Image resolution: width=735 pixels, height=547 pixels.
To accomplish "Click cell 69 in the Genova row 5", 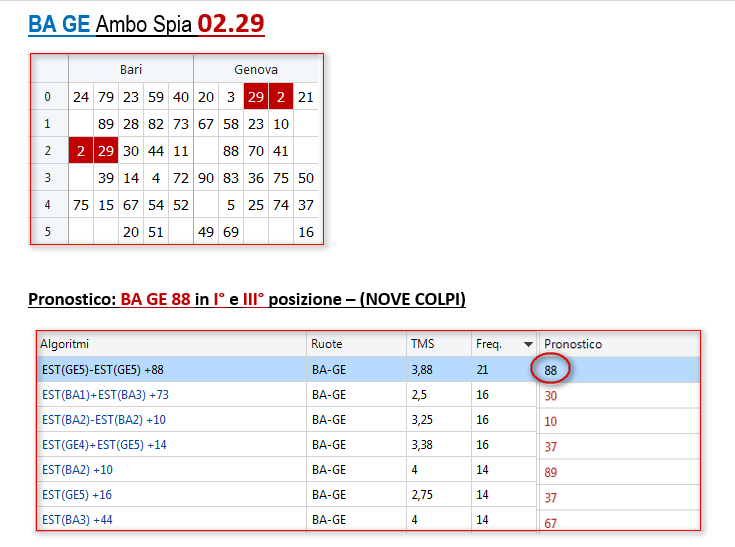I will click(x=231, y=232).
